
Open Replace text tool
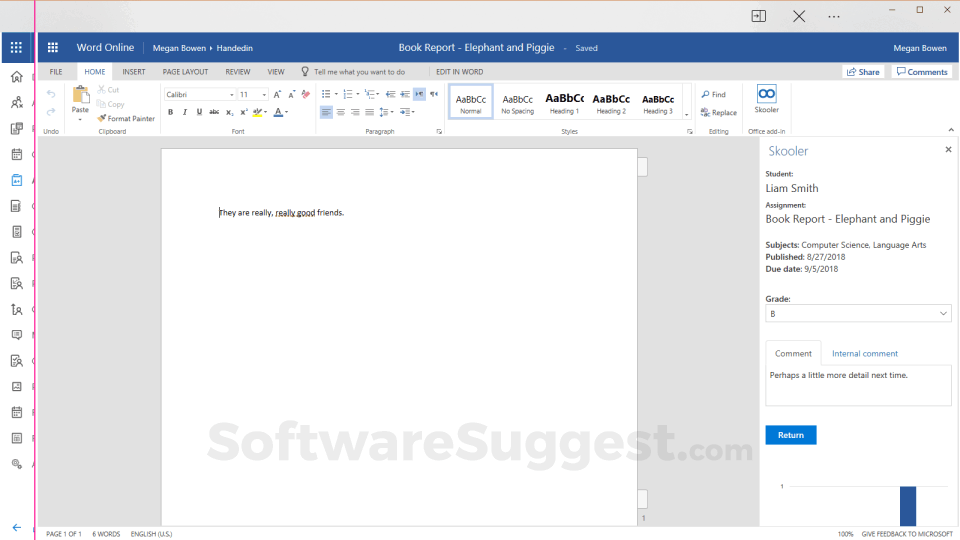click(719, 113)
